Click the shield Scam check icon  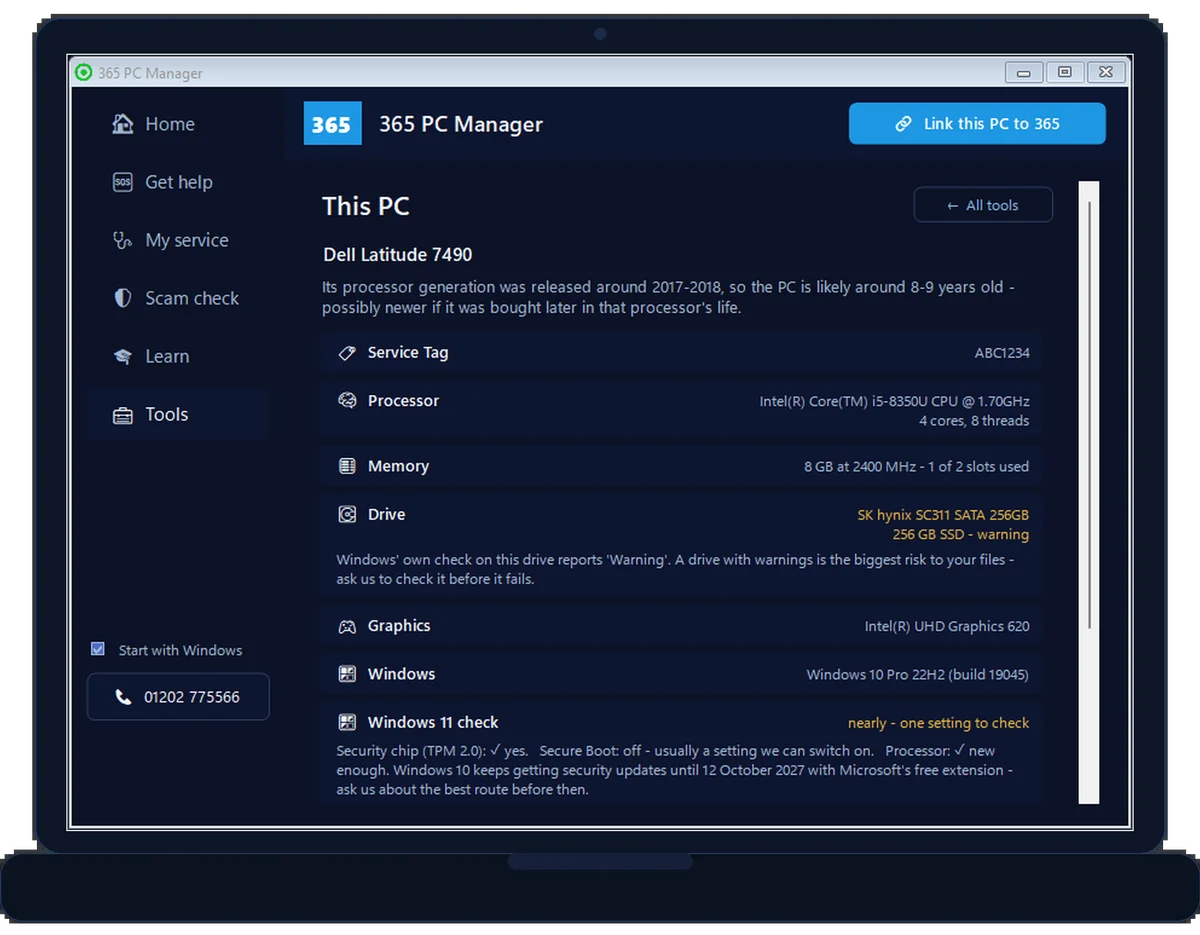coord(123,298)
